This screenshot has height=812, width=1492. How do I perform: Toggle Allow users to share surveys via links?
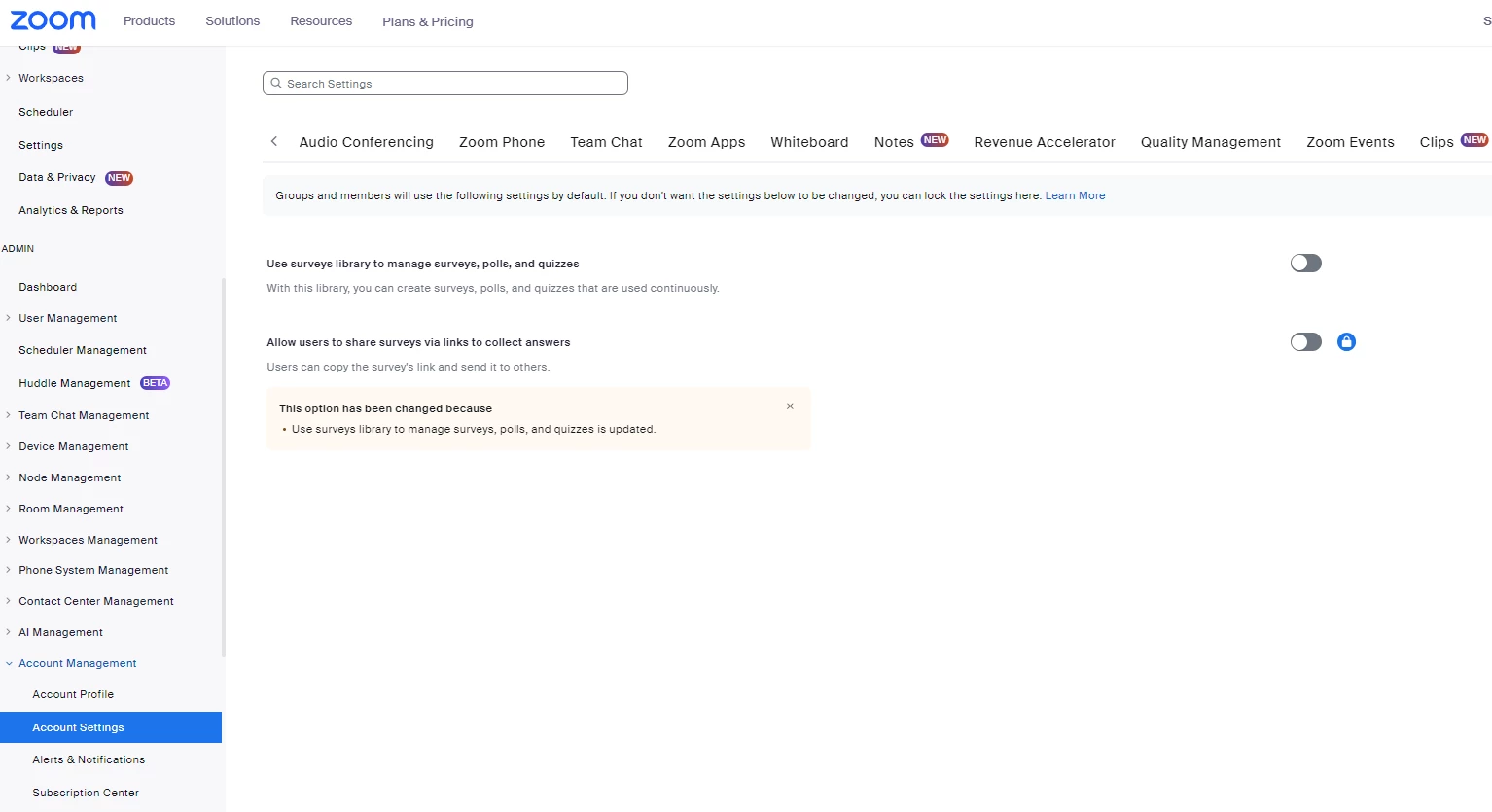point(1306,341)
